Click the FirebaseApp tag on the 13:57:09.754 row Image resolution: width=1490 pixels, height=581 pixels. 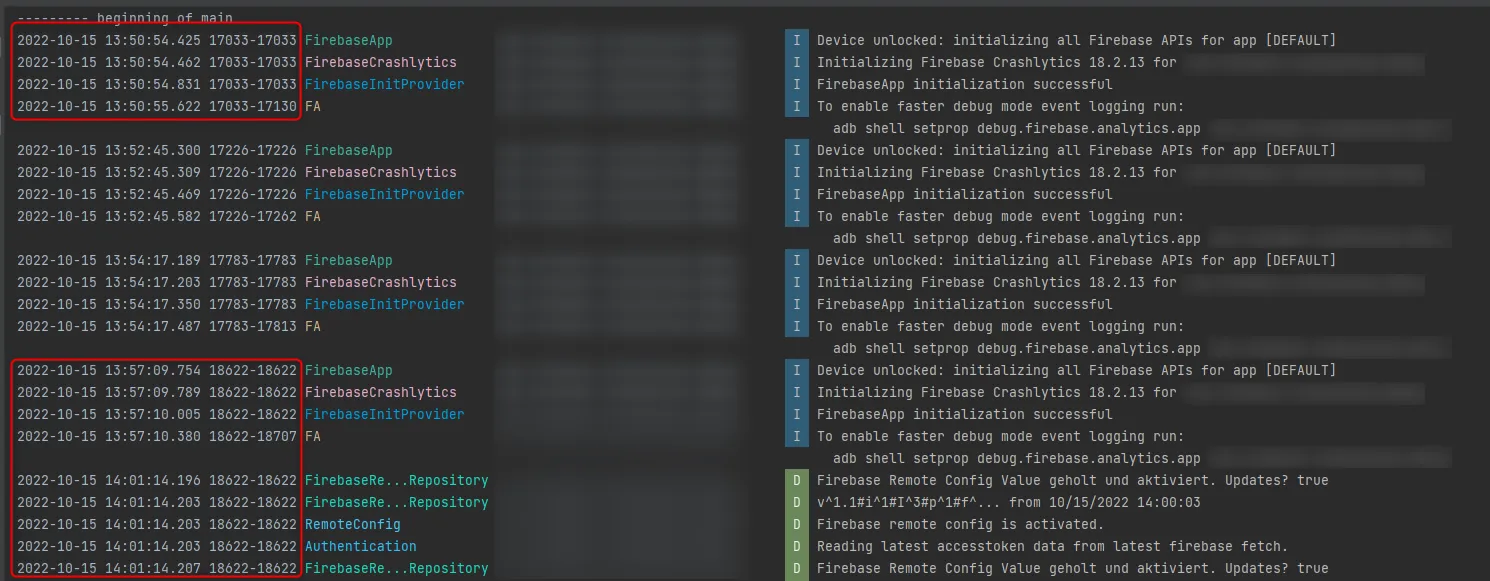348,371
